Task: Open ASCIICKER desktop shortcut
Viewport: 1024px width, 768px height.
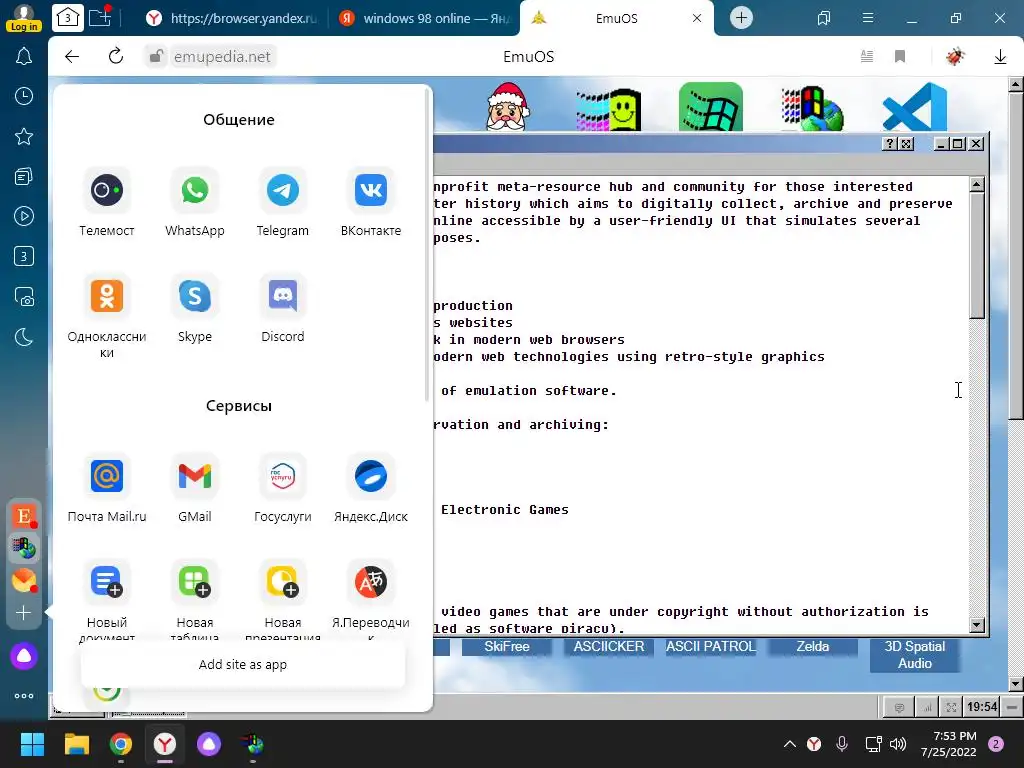Action: [609, 647]
